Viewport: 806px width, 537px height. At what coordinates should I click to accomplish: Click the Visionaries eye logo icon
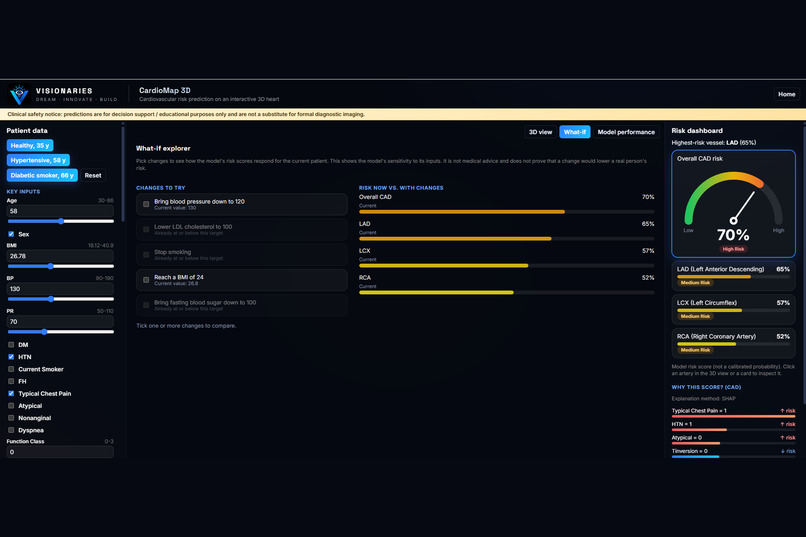(20, 95)
